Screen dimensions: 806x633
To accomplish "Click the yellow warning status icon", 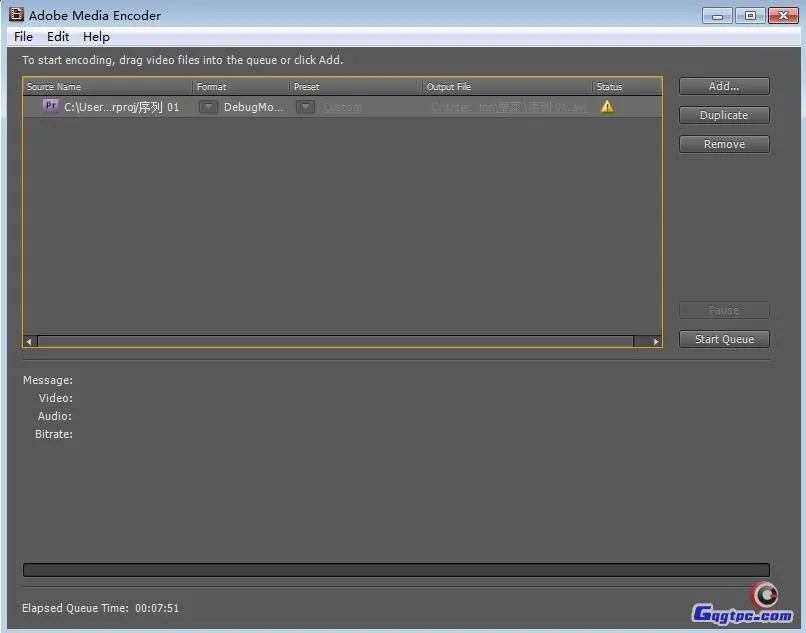I will coord(607,106).
